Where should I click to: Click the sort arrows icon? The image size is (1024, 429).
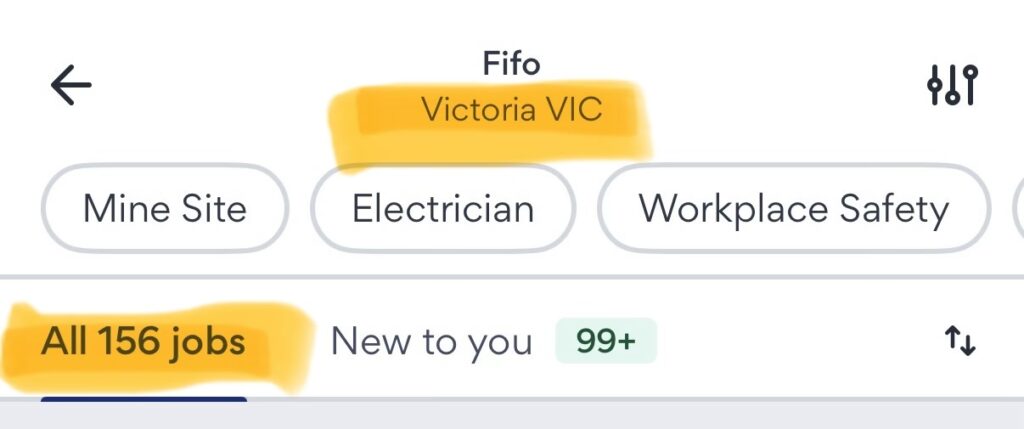click(x=960, y=343)
